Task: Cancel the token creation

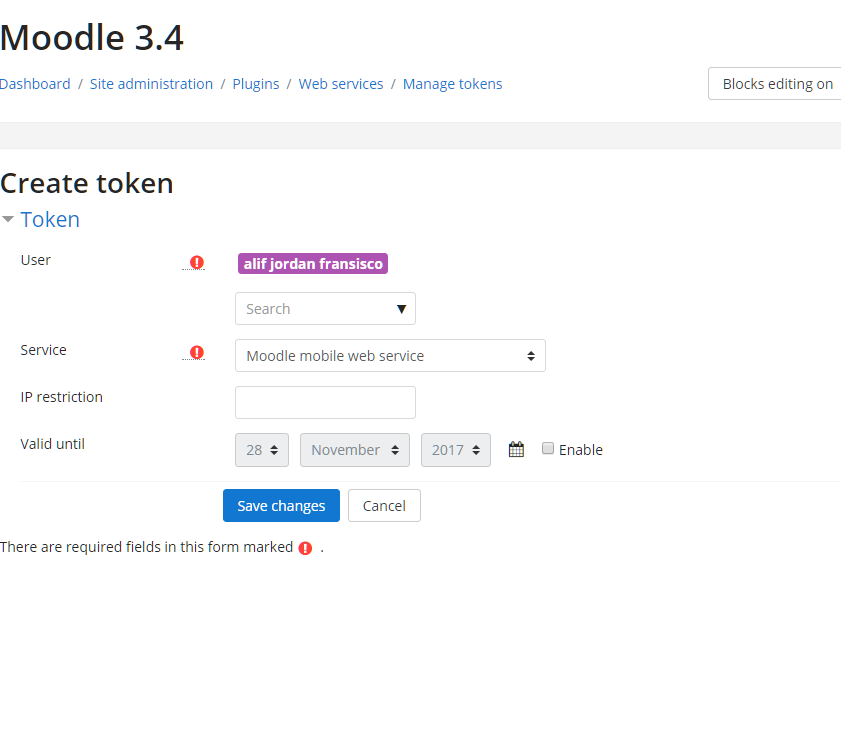Action: (384, 505)
